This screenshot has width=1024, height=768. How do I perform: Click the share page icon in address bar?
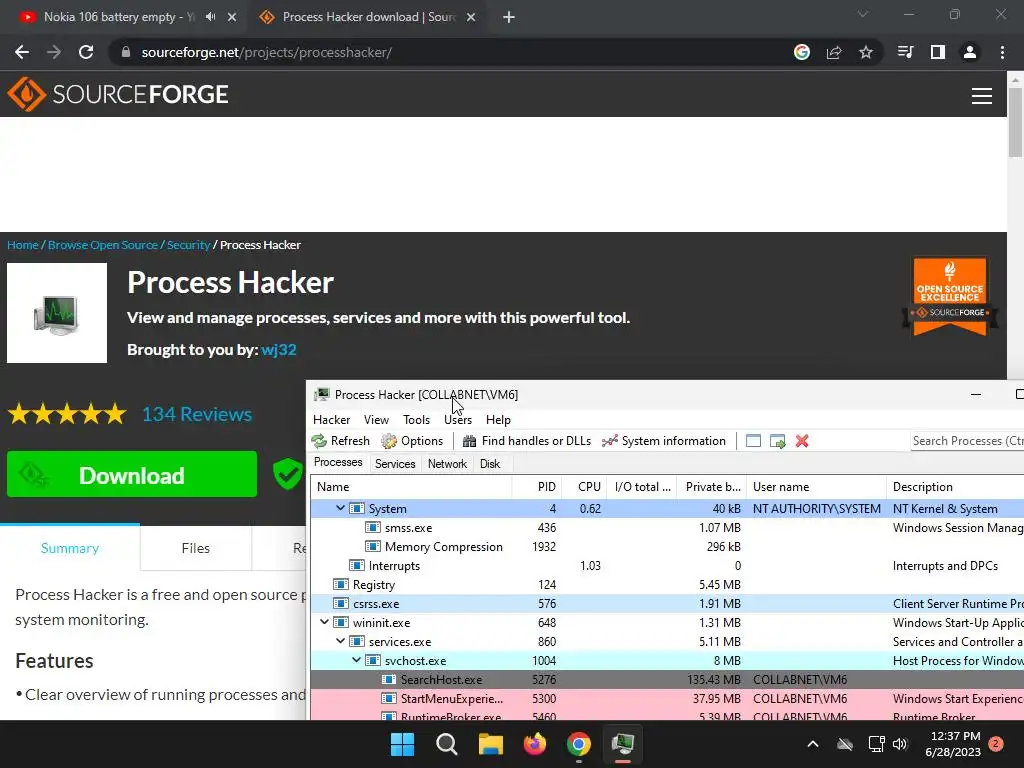click(834, 52)
